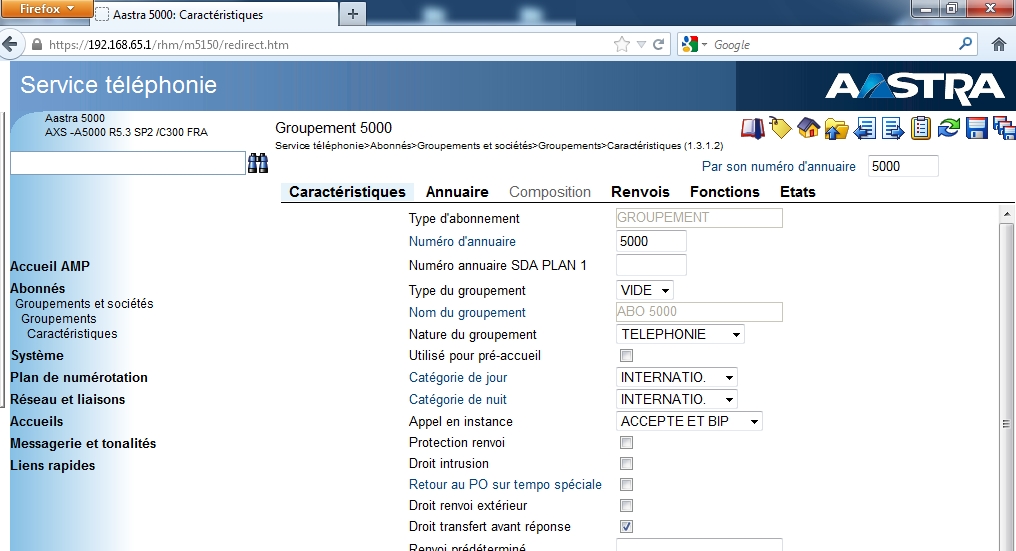This screenshot has width=1016, height=551.
Task: Open the clipboard checklist icon
Action: pyautogui.click(x=921, y=128)
